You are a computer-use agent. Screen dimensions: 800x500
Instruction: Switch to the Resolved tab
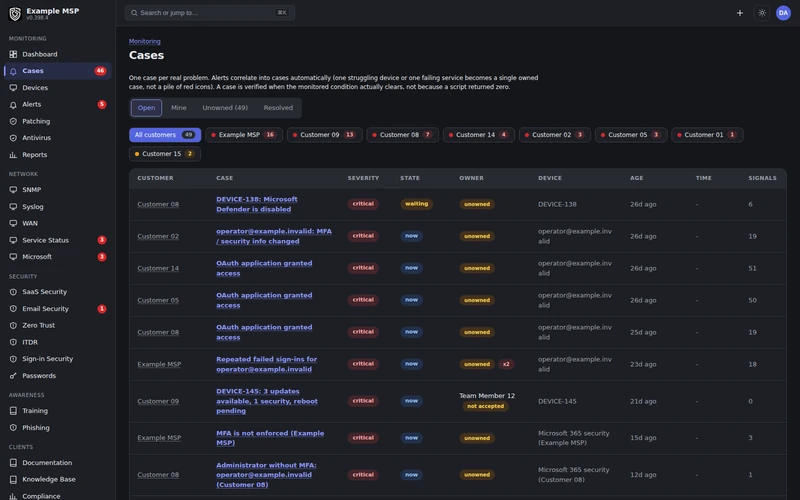click(x=278, y=108)
